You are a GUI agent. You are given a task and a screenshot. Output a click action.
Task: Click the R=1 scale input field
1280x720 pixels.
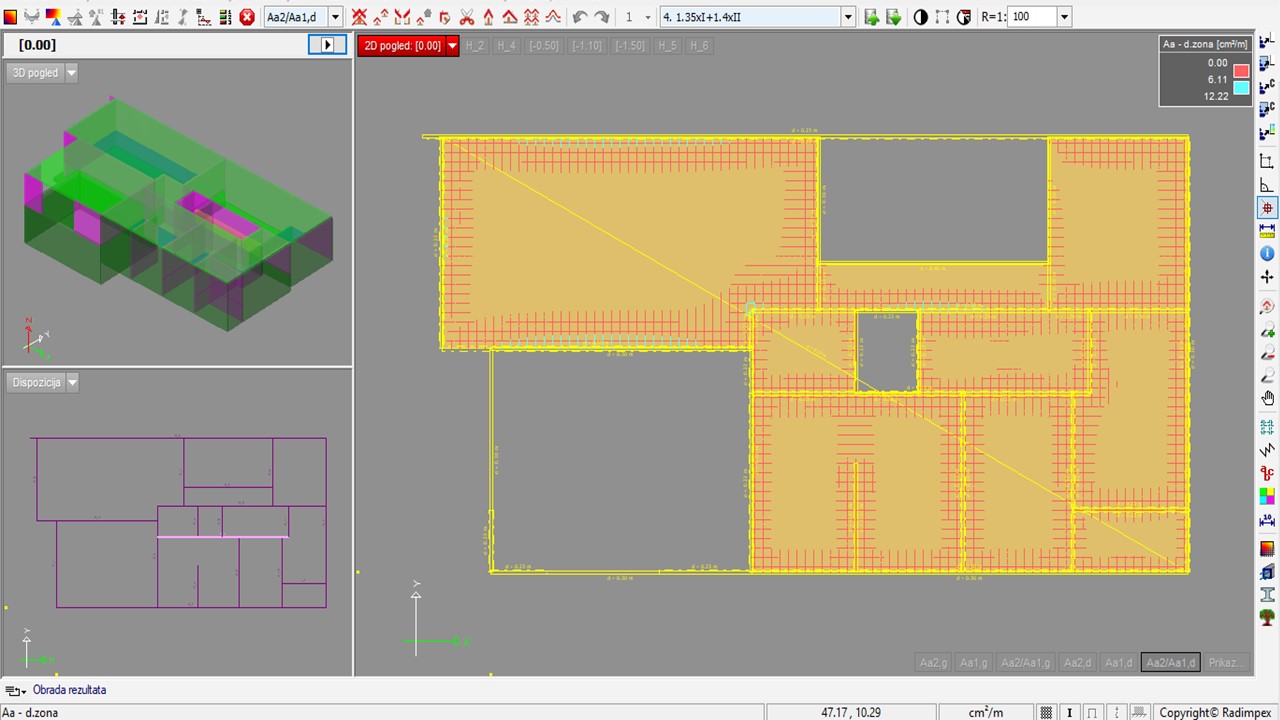pyautogui.click(x=1031, y=17)
